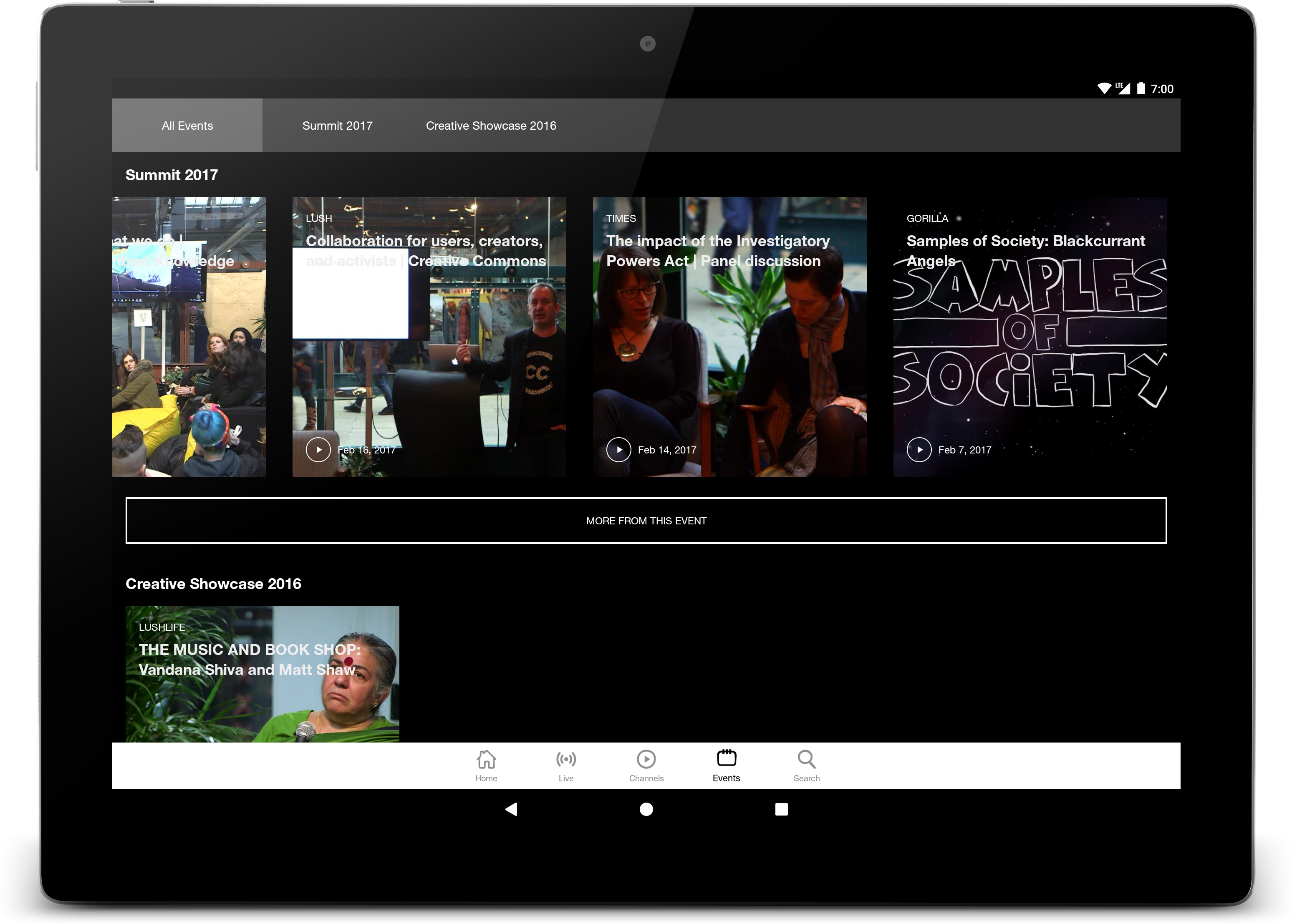Click More From This Event button
This screenshot has width=1292, height=924.
coord(646,521)
